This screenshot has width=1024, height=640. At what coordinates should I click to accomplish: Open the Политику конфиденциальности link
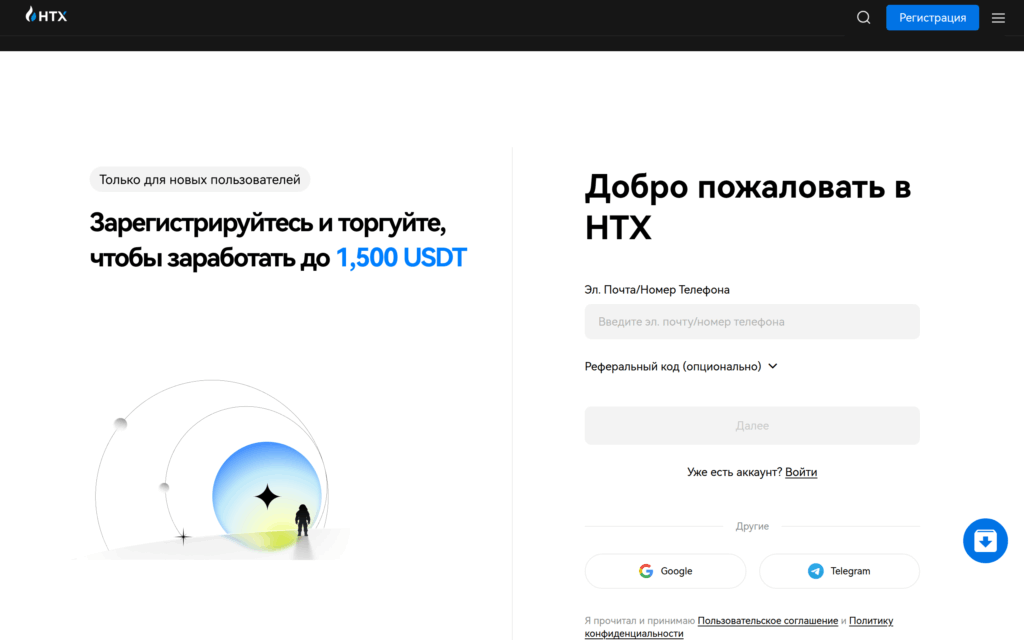click(739, 627)
